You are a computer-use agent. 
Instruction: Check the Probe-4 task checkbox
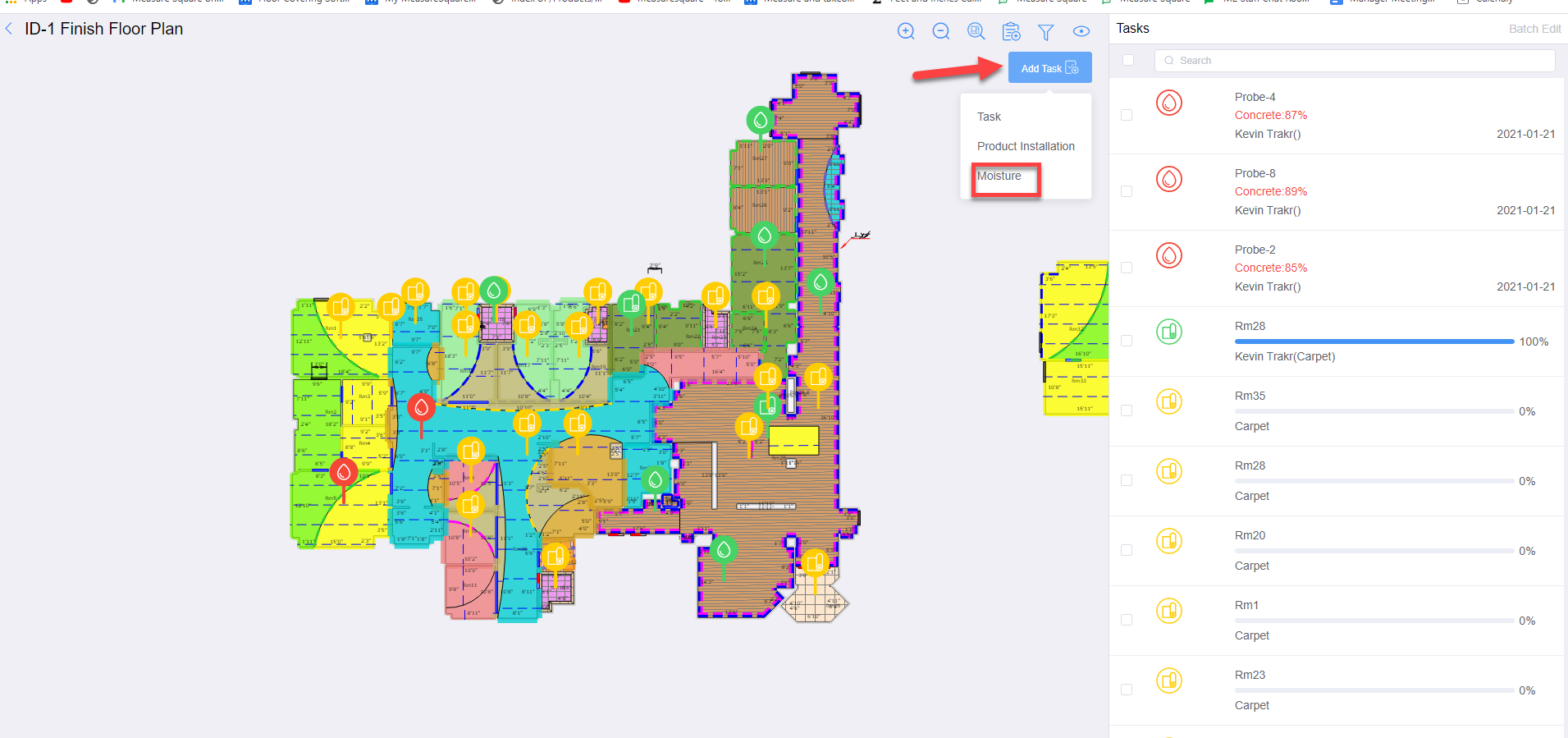[x=1127, y=115]
